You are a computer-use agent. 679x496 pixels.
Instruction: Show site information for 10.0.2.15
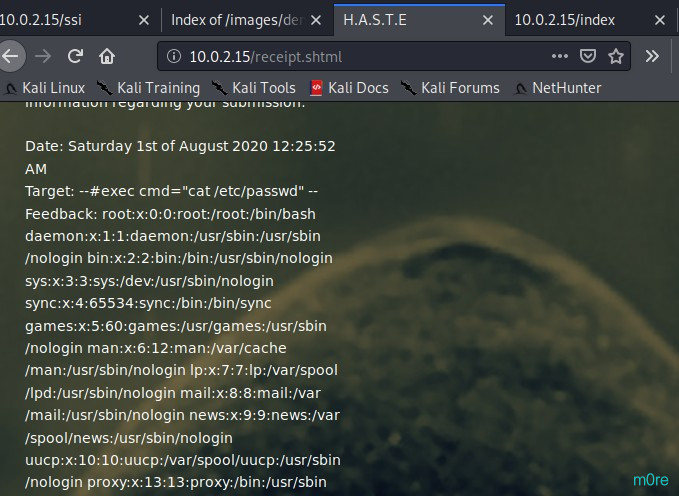coord(174,56)
